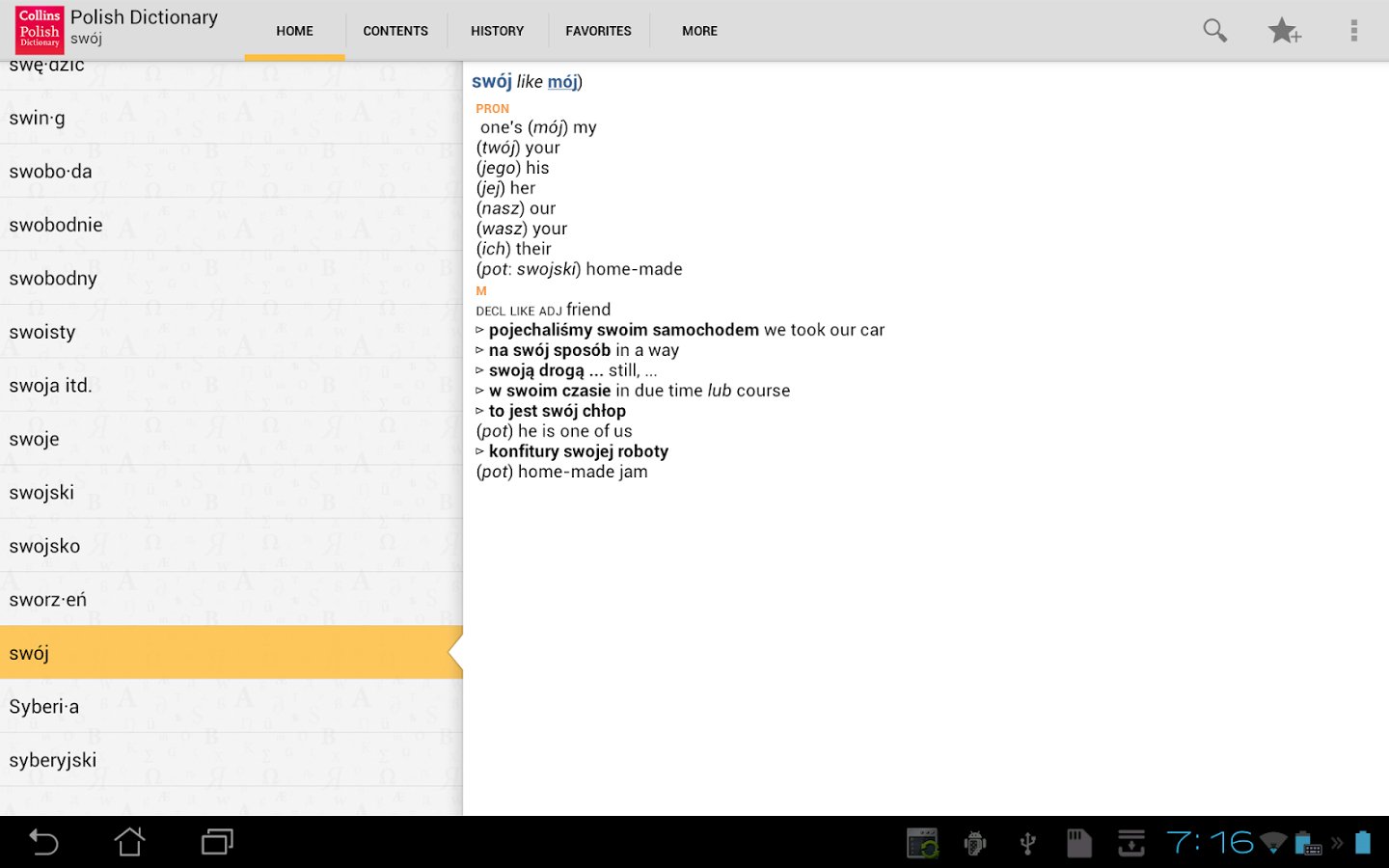The height and width of the screenshot is (868, 1389).
Task: Open the search magnifier icon
Action: pos(1214,31)
